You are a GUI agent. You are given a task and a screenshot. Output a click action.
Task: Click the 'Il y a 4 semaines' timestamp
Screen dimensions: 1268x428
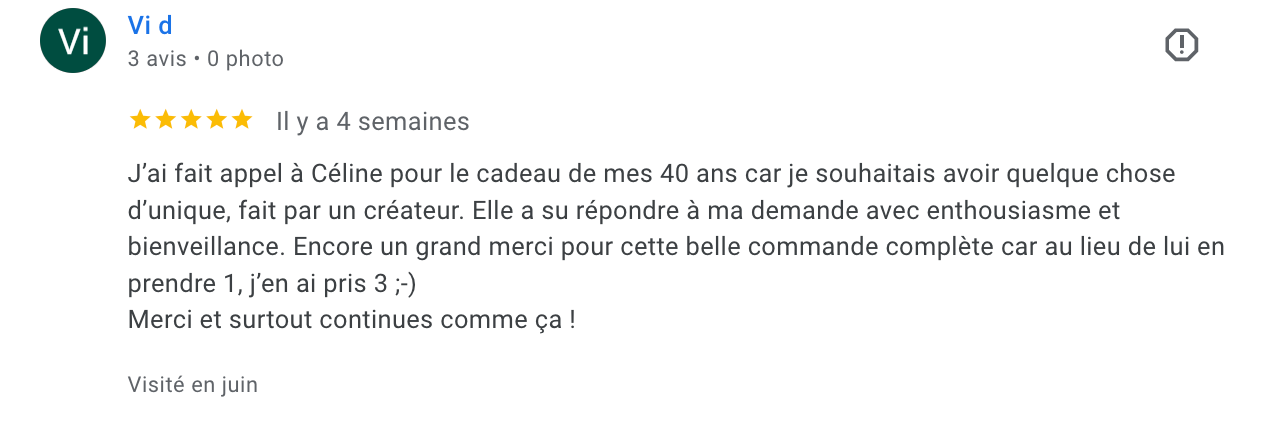[372, 122]
